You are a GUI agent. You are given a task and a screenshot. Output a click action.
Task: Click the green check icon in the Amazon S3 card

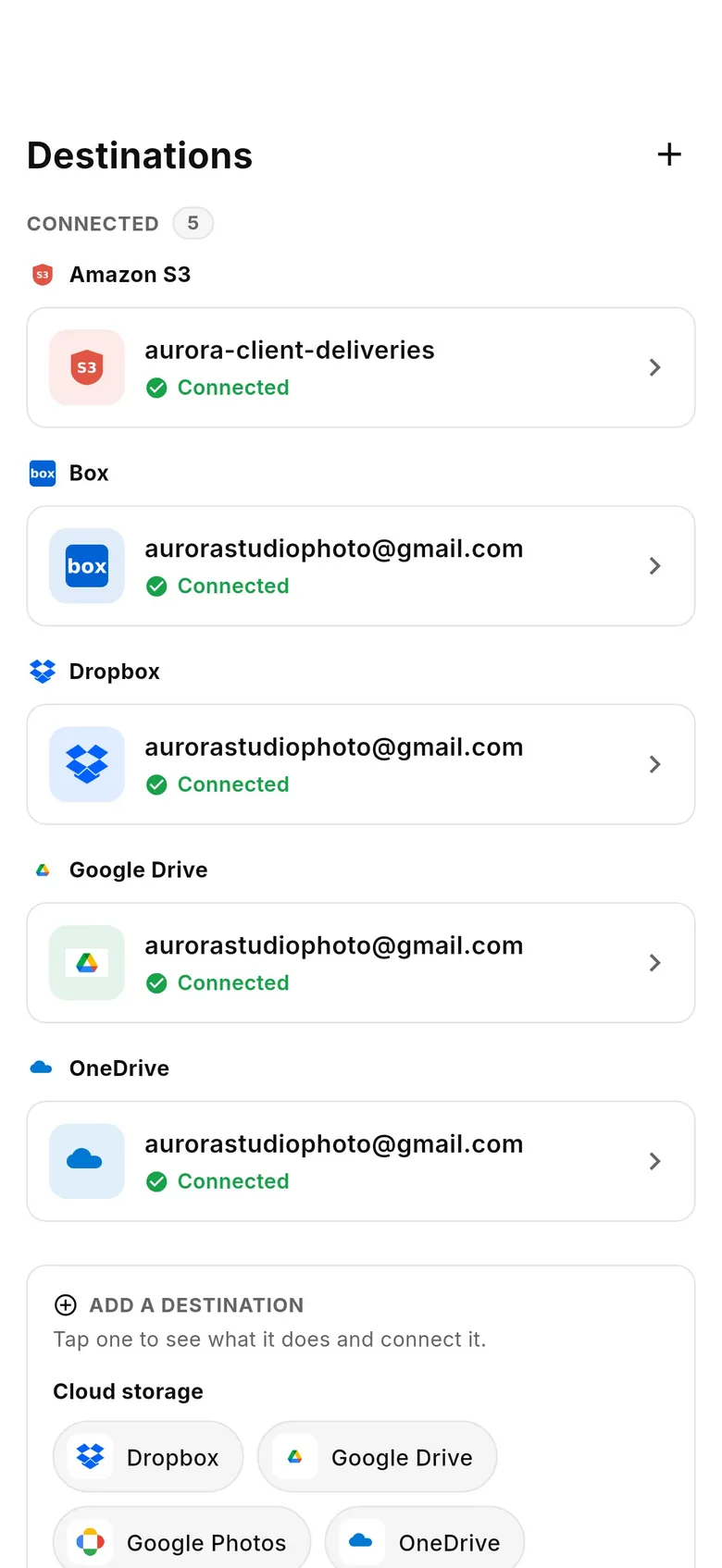pyautogui.click(x=157, y=388)
